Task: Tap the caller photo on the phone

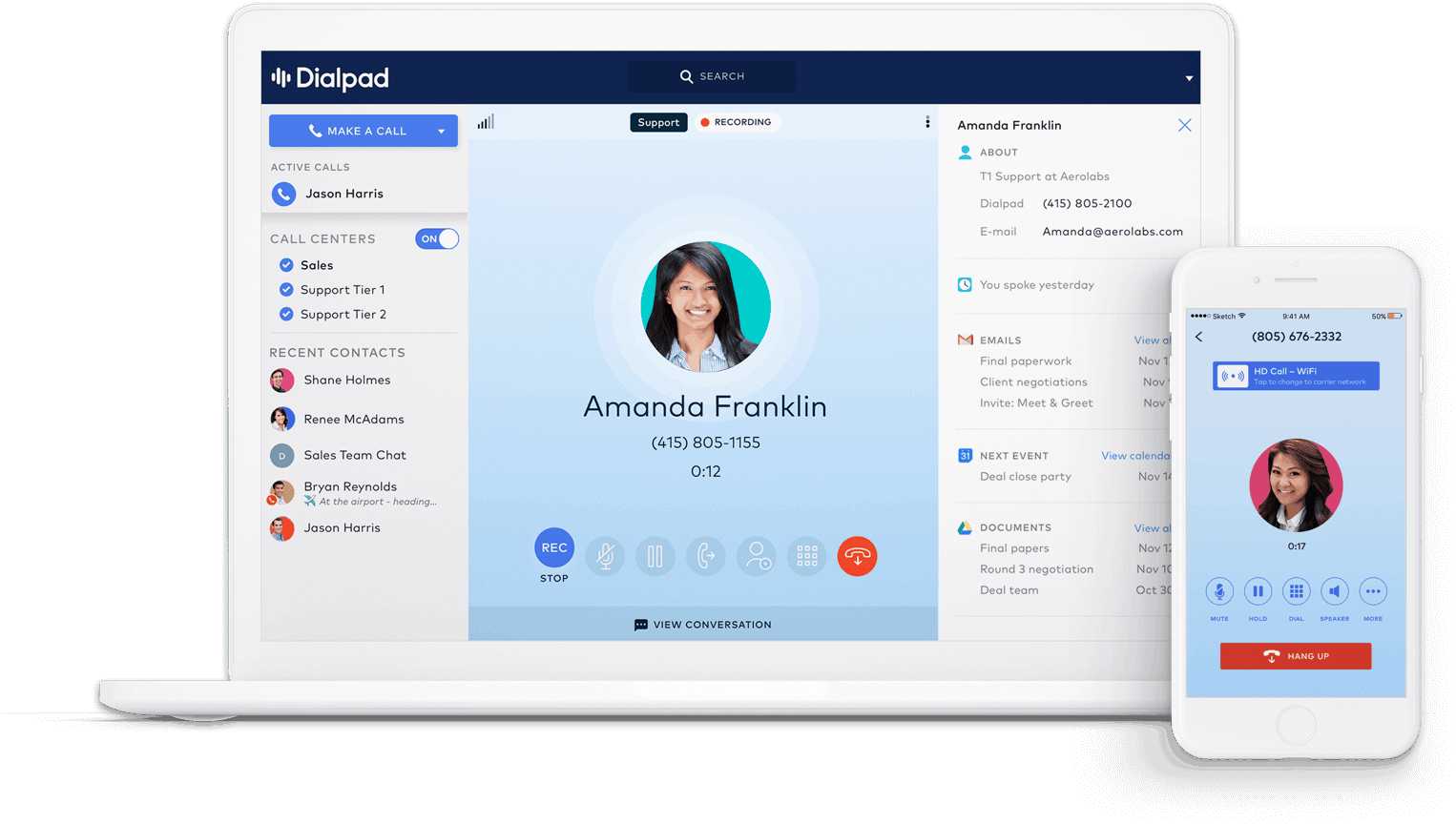Action: 1296,485
